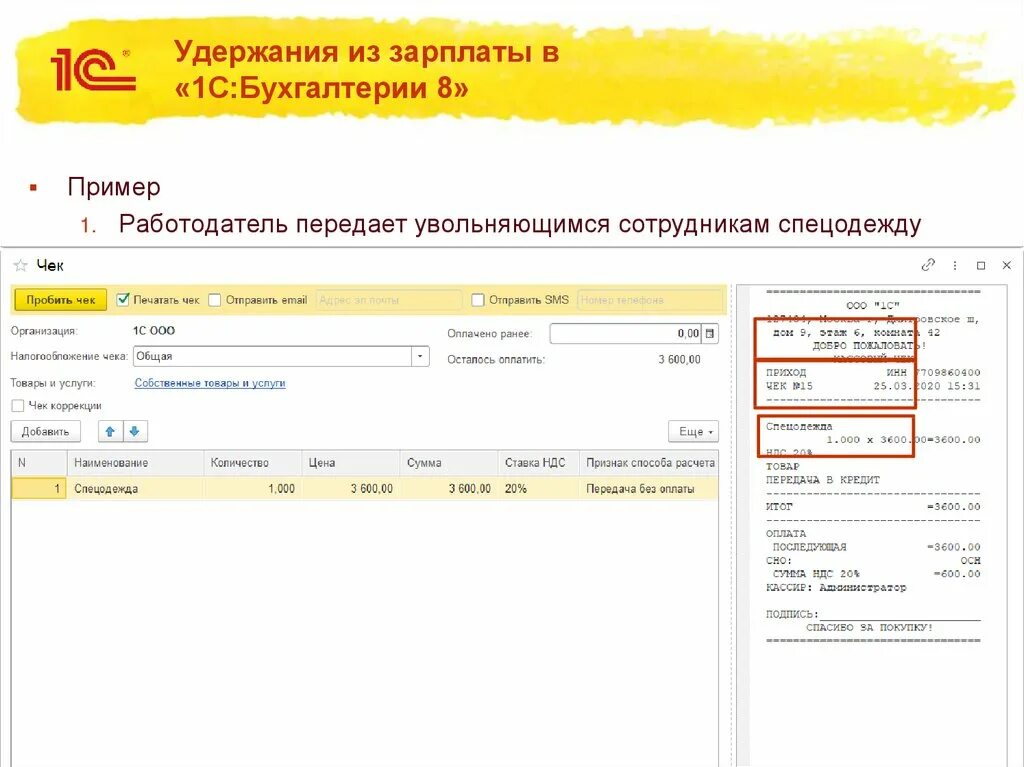Screen dimensions: 1024x767
Task: Click the Сумма column header
Action: [448, 463]
